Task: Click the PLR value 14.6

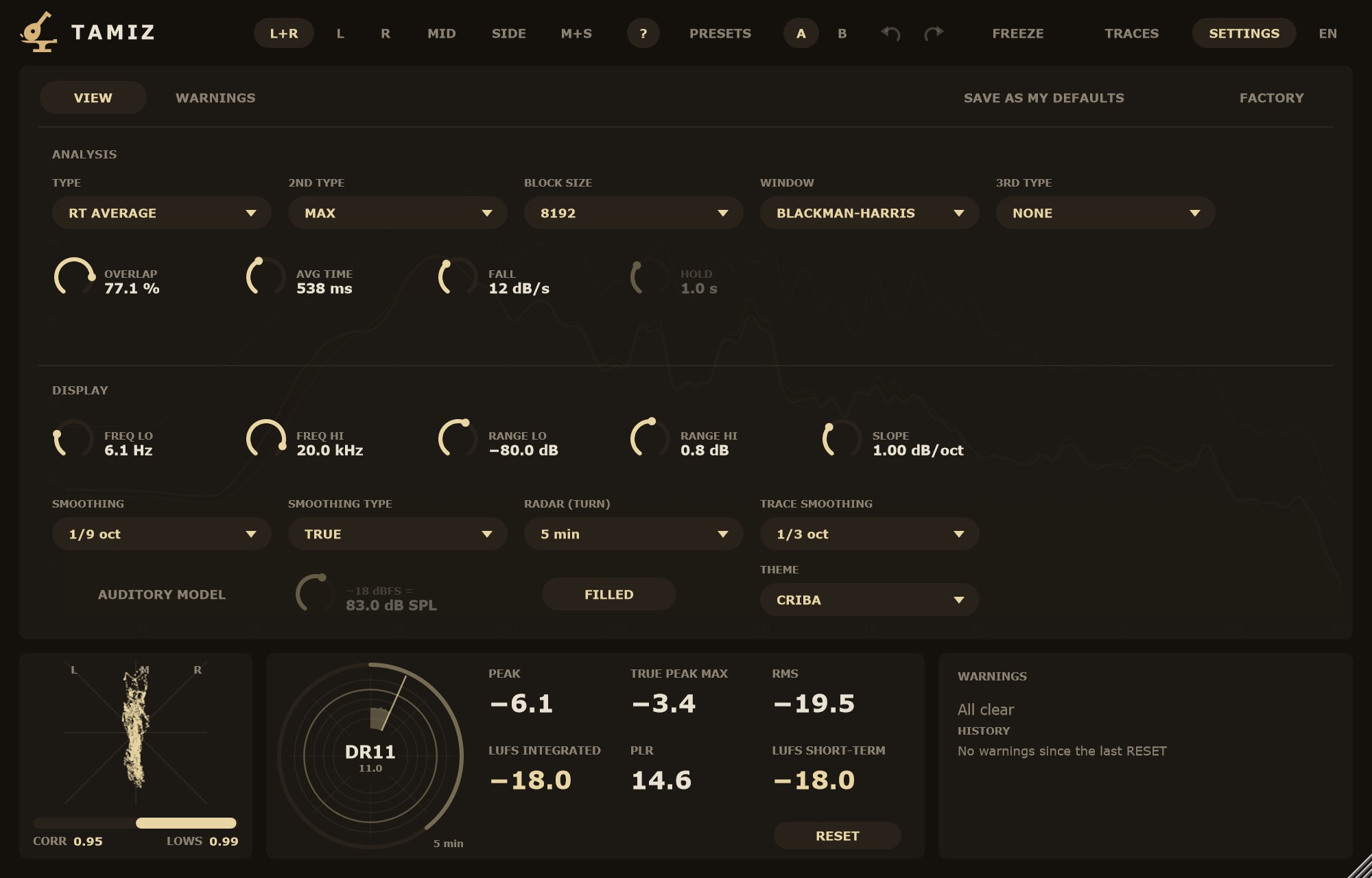Action: pyautogui.click(x=661, y=781)
